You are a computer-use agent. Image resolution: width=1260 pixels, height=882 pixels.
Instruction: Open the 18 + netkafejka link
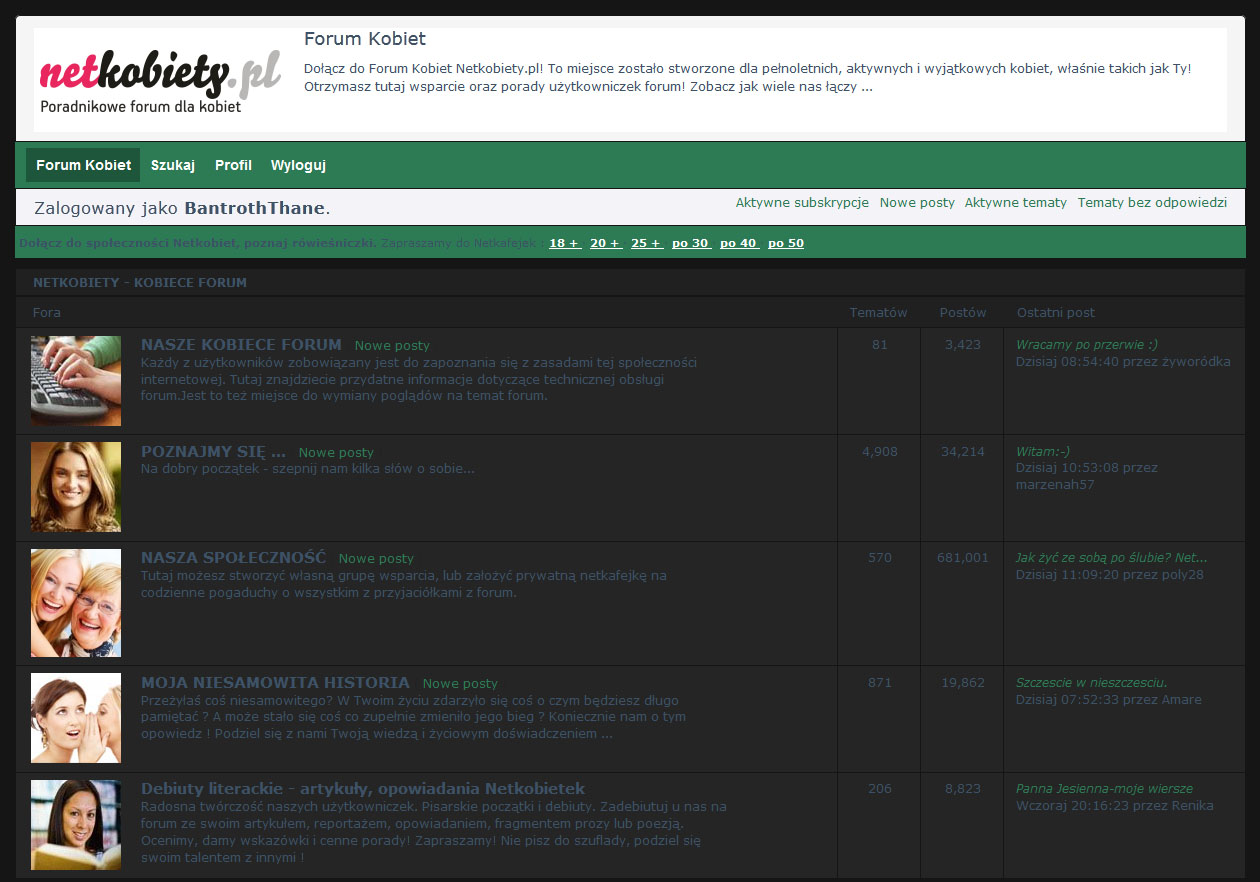[565, 243]
